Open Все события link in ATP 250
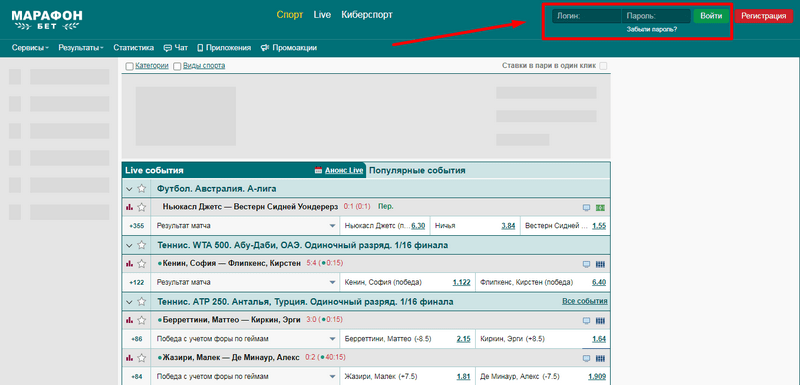 click(x=585, y=301)
